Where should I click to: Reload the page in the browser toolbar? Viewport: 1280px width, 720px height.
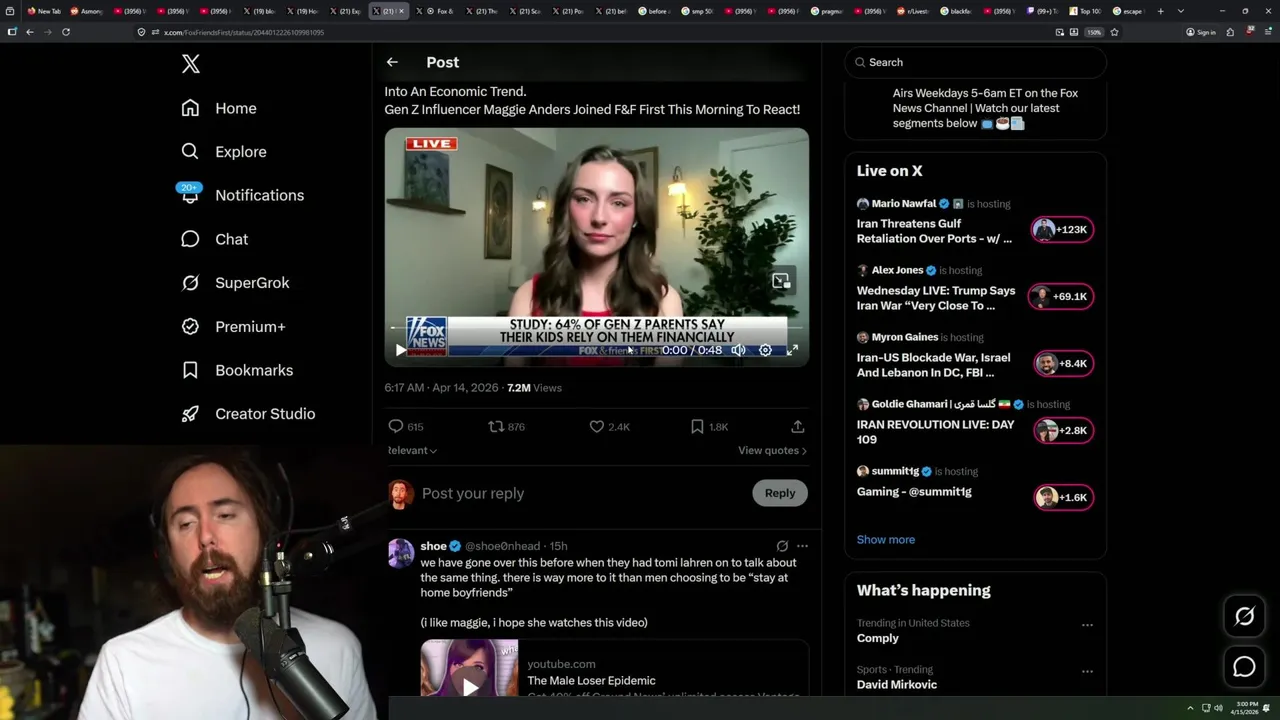click(x=66, y=32)
